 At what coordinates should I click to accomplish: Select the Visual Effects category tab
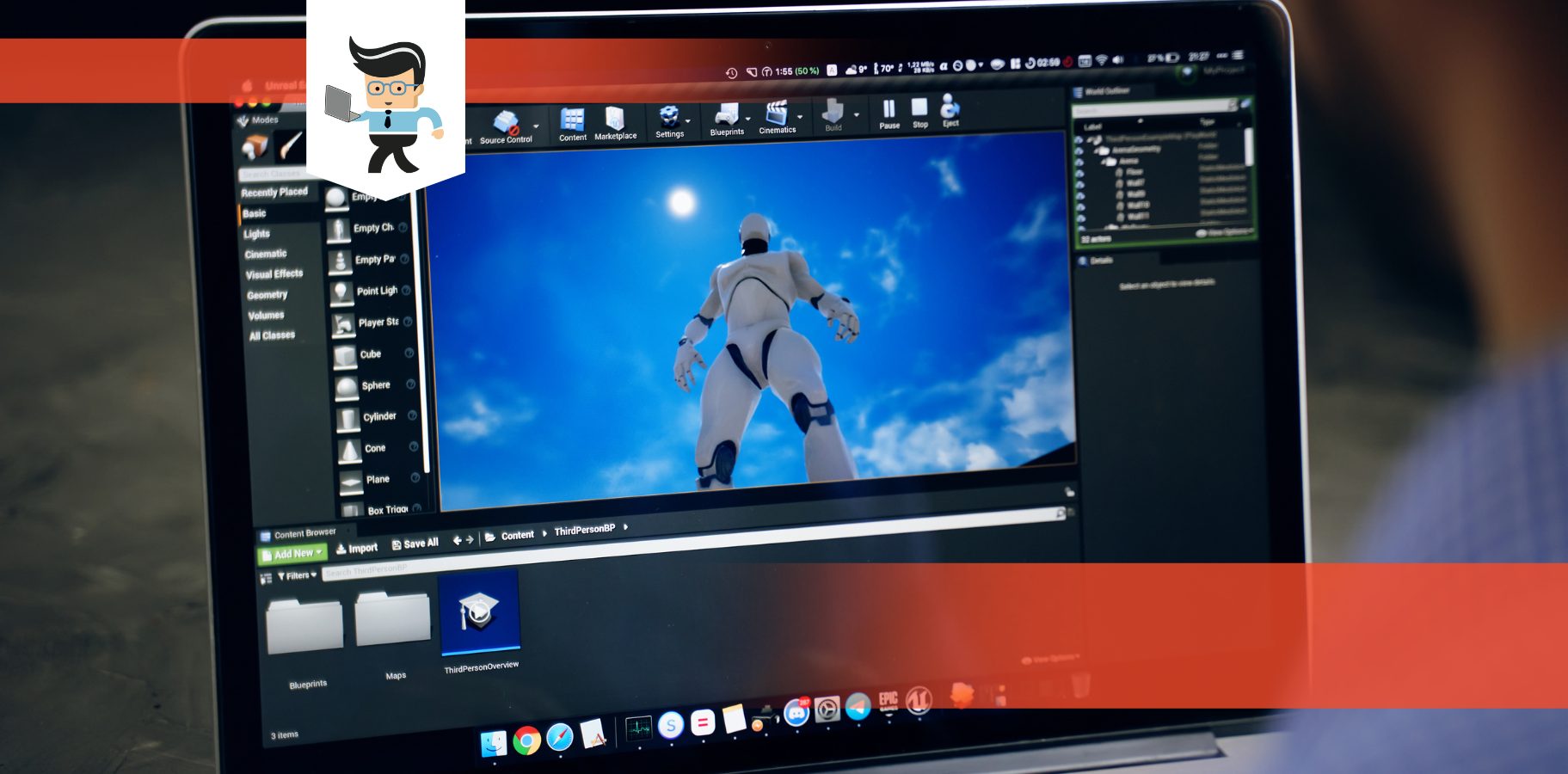(x=274, y=274)
